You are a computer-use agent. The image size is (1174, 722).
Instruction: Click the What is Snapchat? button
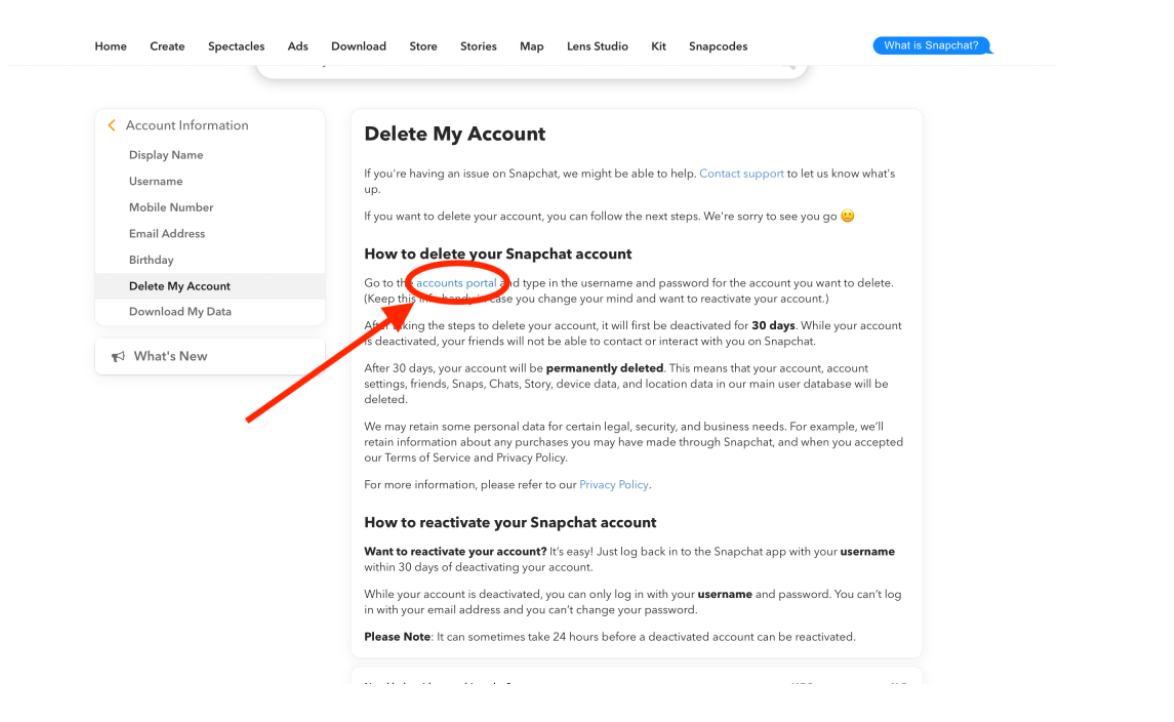pos(931,46)
